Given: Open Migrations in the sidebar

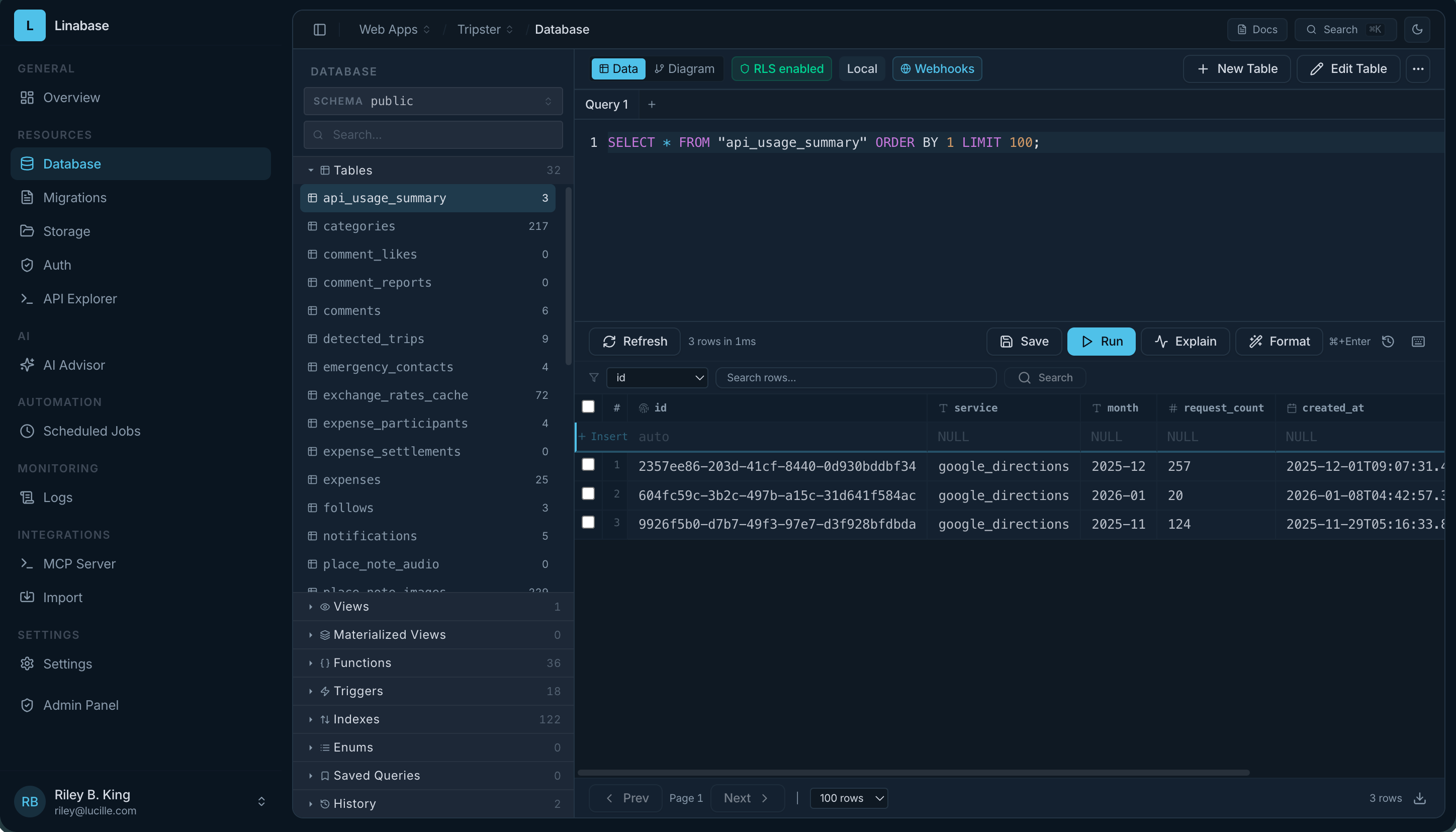Looking at the screenshot, I should (75, 198).
